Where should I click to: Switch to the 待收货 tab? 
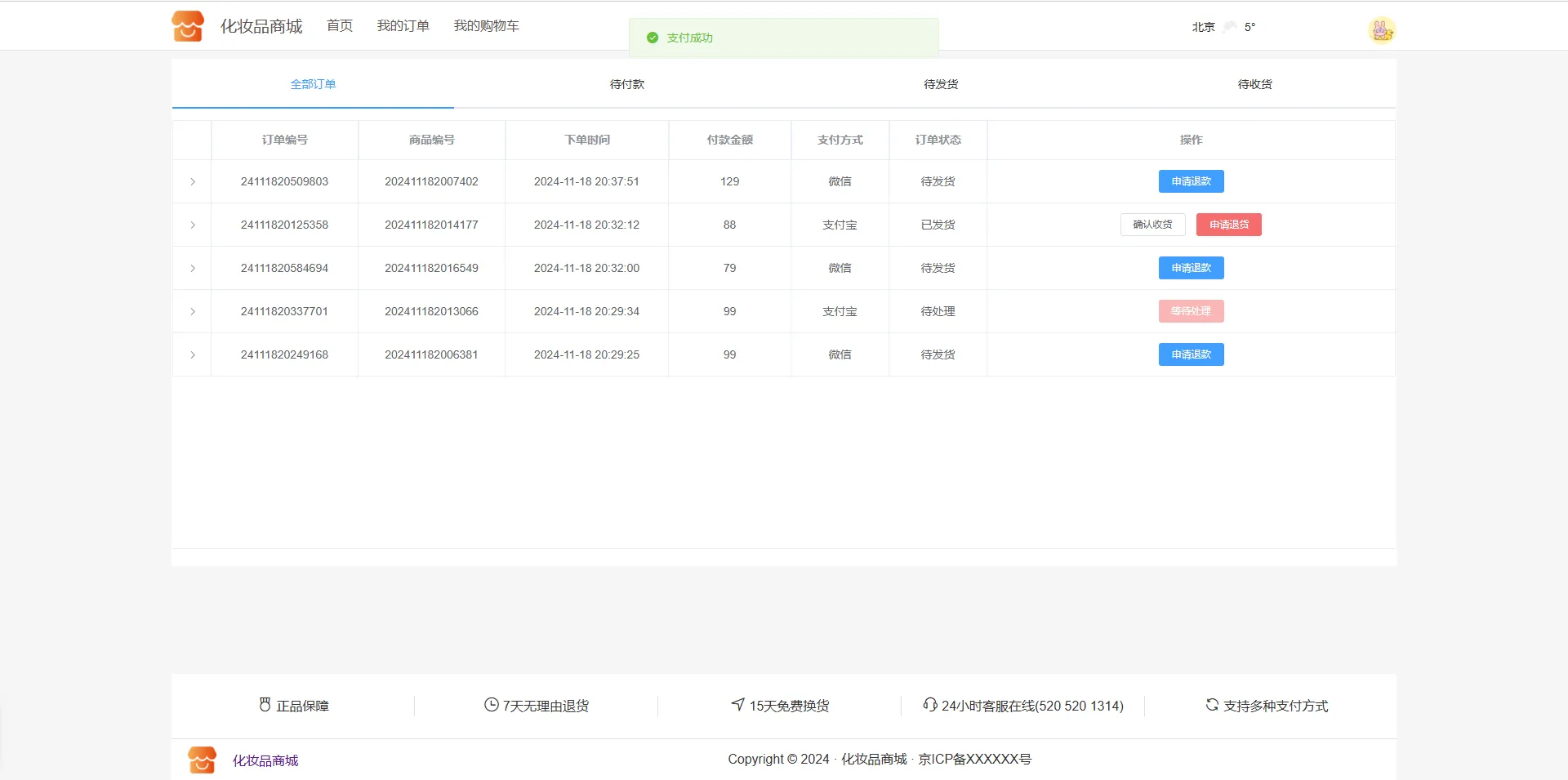tap(1254, 84)
